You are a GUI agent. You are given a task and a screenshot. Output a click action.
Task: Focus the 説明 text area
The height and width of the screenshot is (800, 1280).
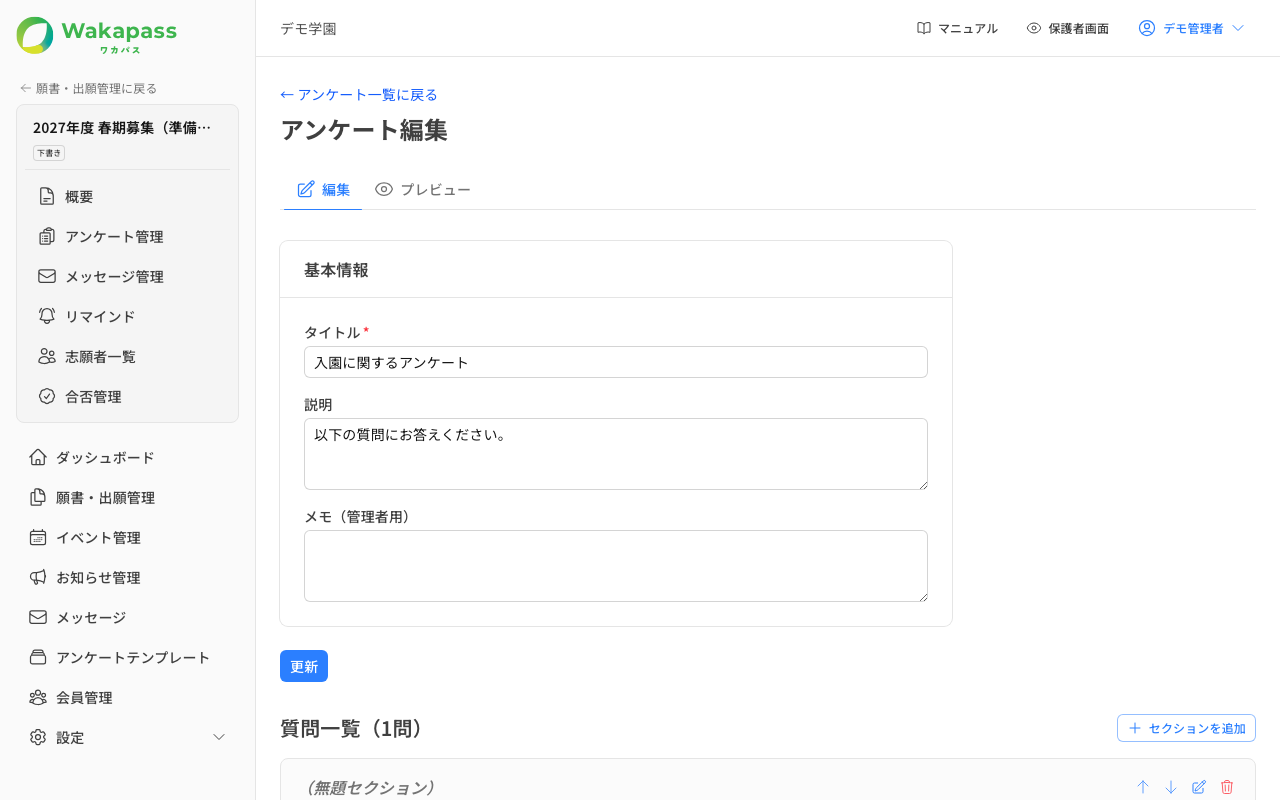(x=616, y=454)
